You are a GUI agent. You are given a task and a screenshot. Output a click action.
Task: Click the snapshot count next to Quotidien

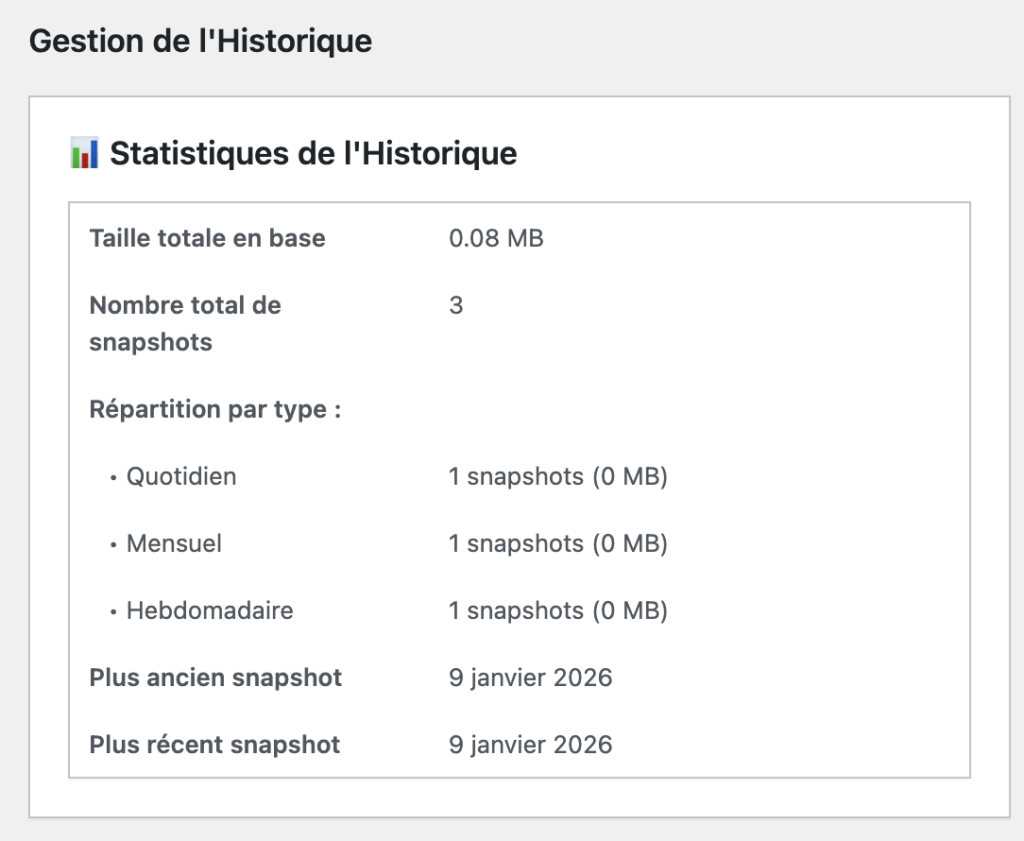point(557,476)
